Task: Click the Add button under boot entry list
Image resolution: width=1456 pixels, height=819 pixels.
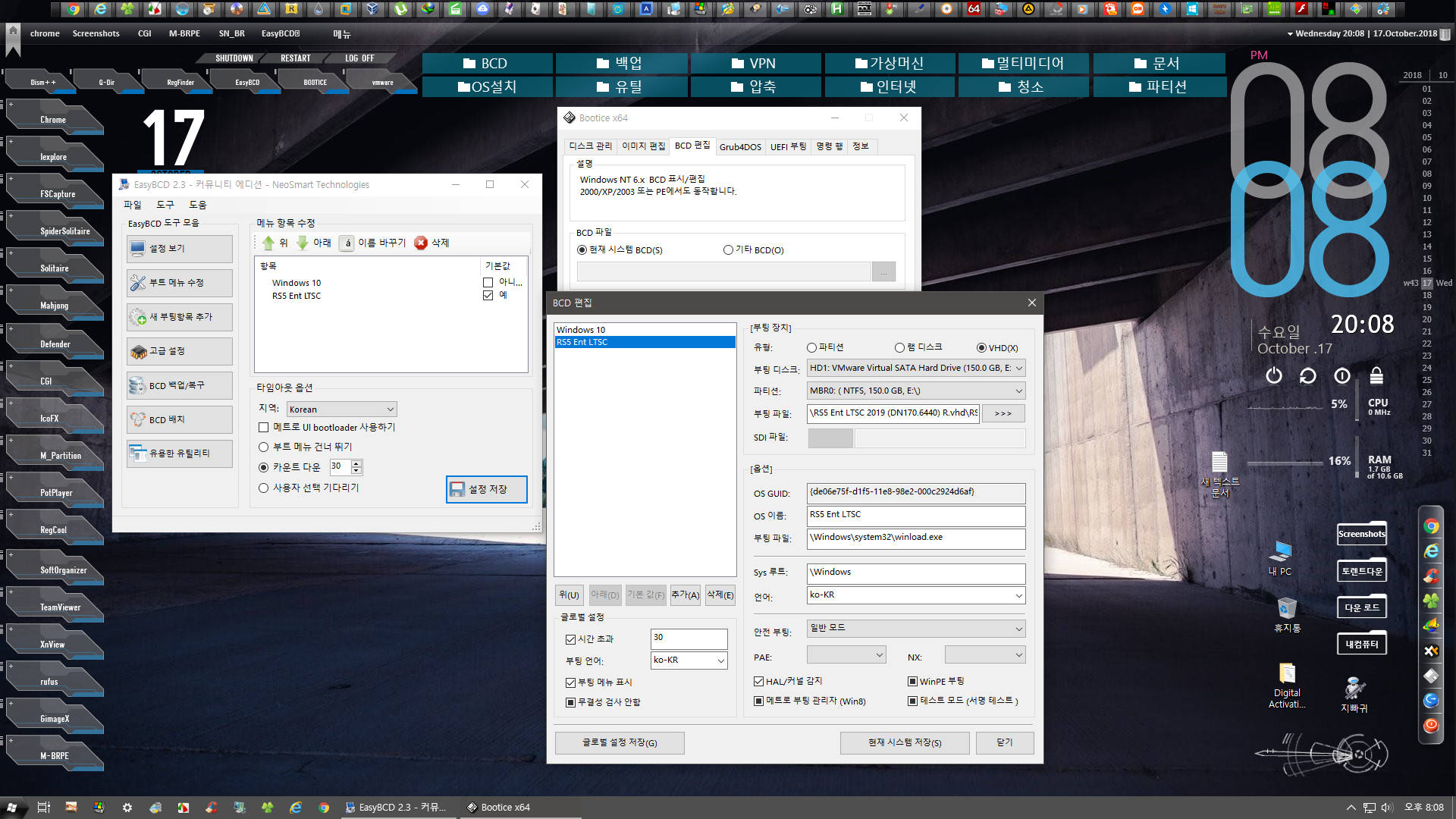Action: click(685, 595)
